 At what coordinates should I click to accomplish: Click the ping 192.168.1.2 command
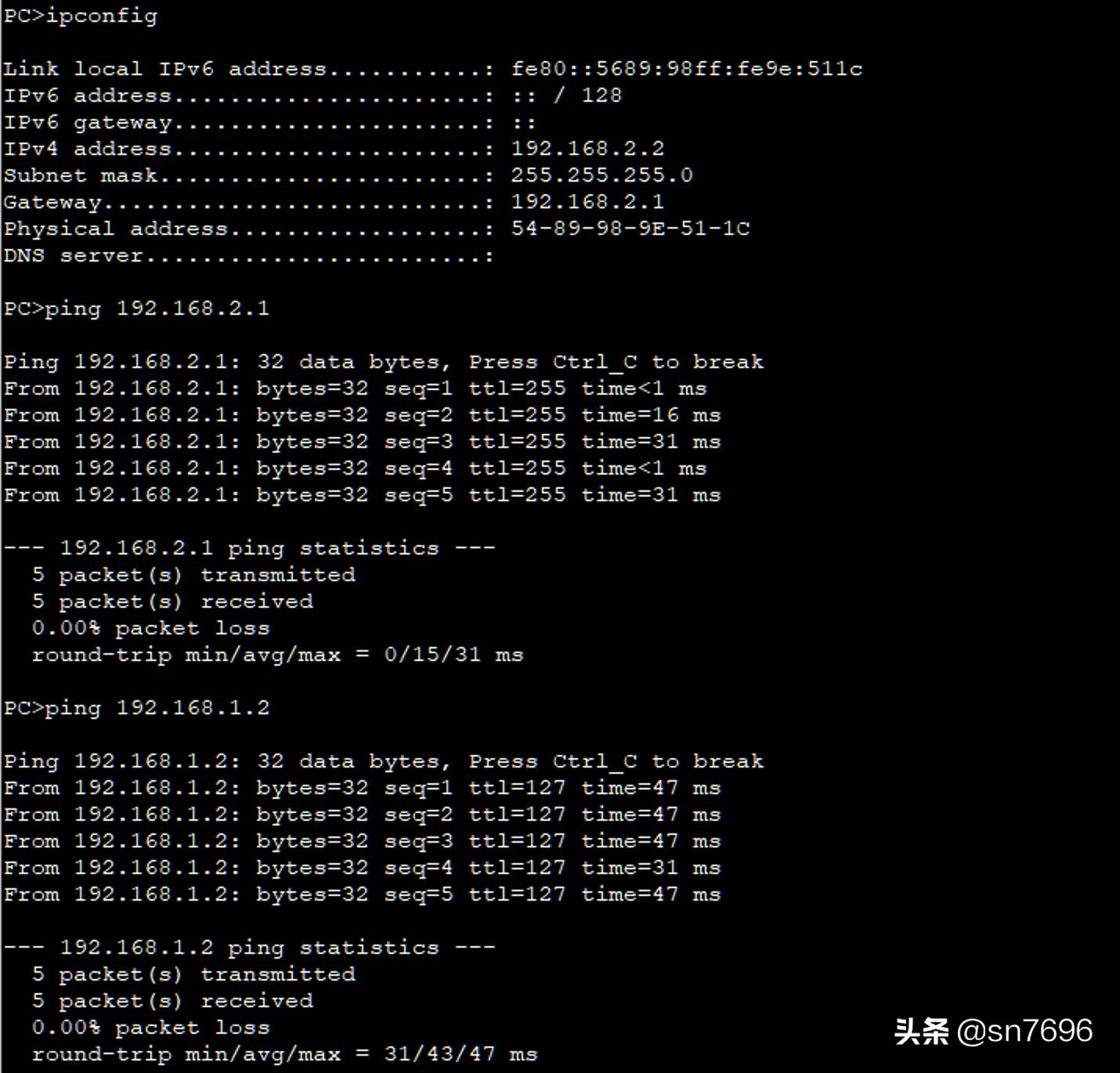click(137, 708)
